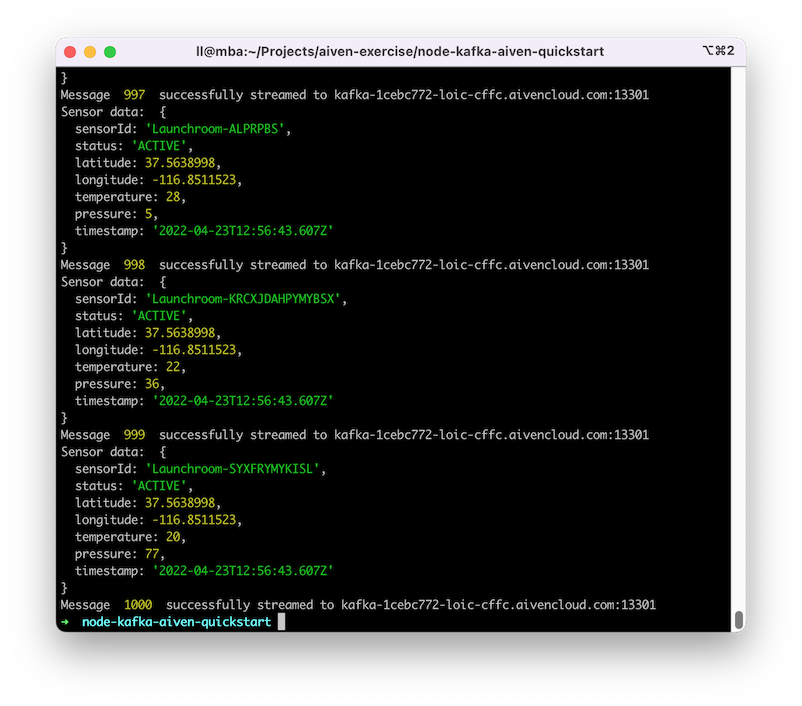Click sensorId 'Launchroom-ALPRPBS'
This screenshot has width=802, height=706.
click(215, 129)
